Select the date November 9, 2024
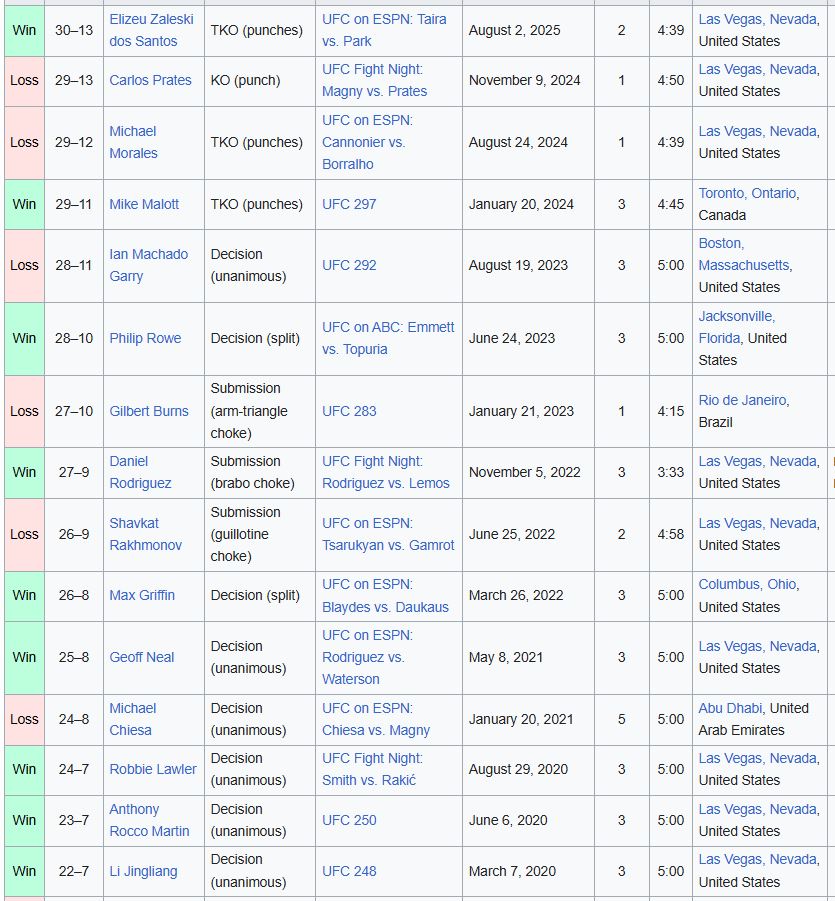835x901 pixels. click(524, 80)
